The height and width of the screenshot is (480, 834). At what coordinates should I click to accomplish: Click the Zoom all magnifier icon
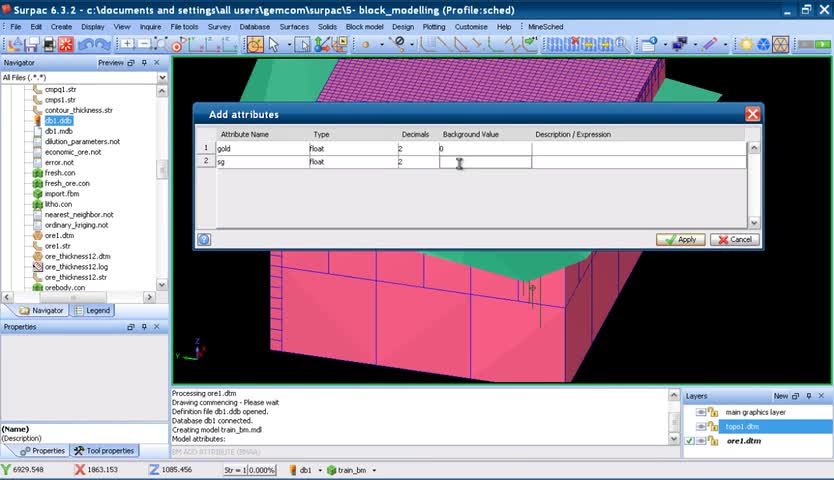[x=161, y=45]
